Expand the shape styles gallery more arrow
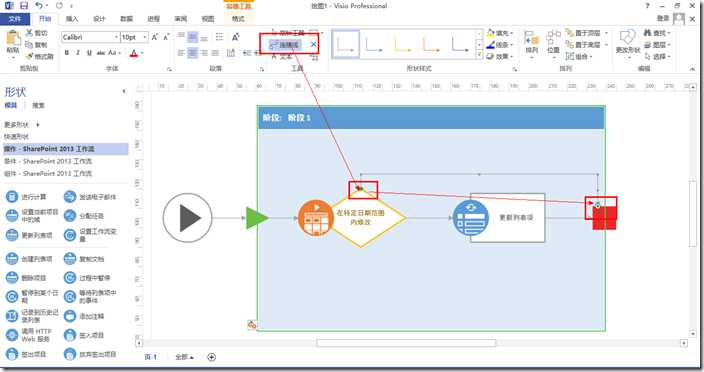Image resolution: width=704 pixels, height=372 pixels. click(479, 55)
